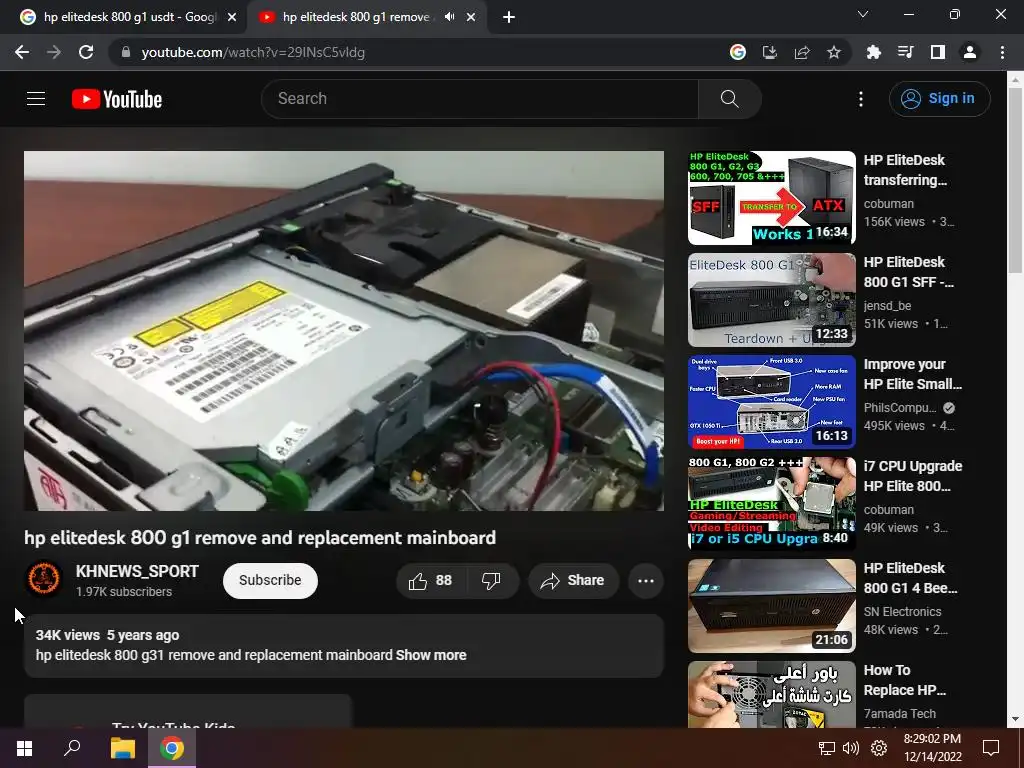Open the PhilsCompu channel name
1024x768 pixels.
pyautogui.click(x=900, y=408)
